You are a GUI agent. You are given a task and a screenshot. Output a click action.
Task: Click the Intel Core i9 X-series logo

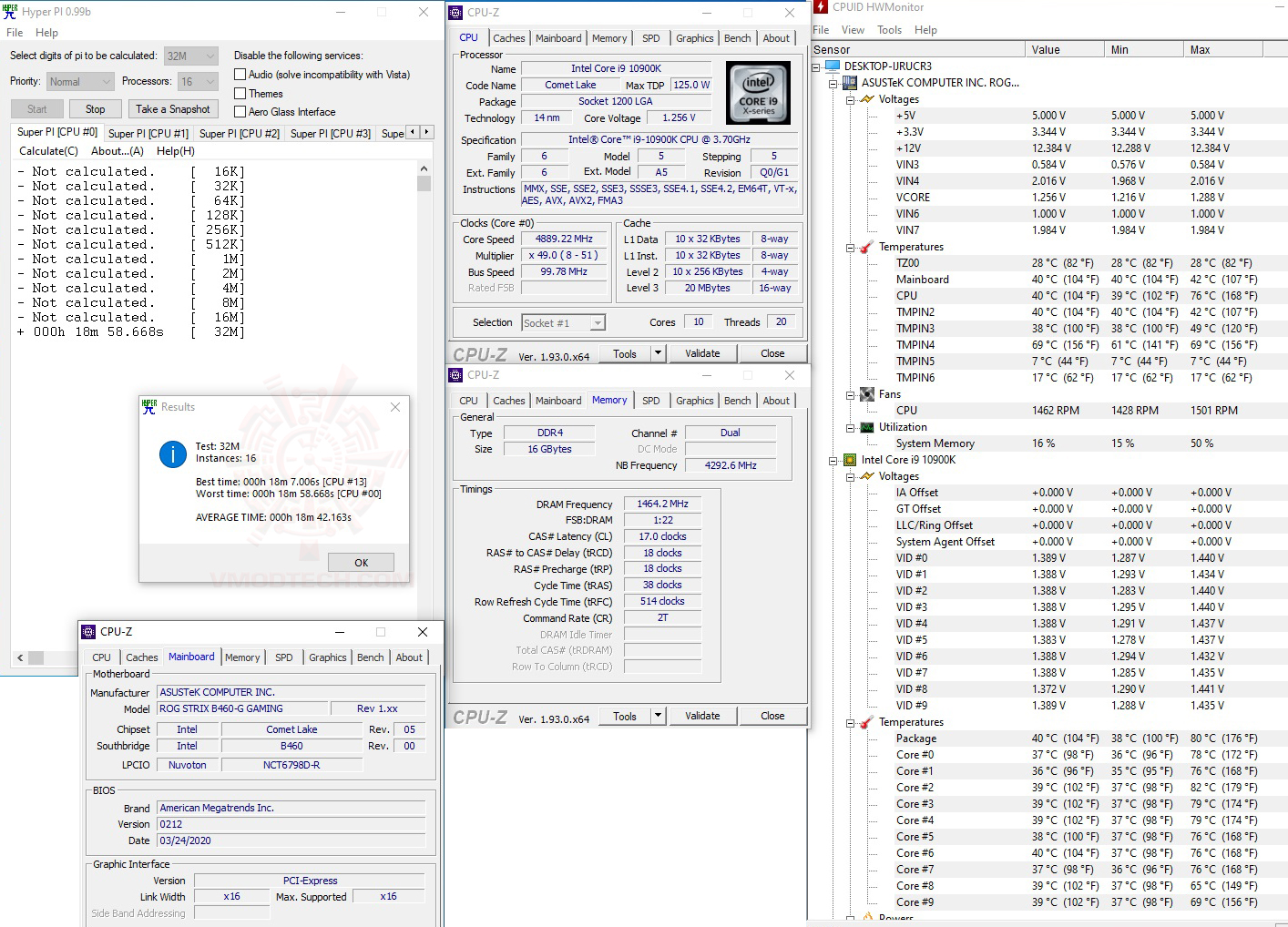point(758,93)
